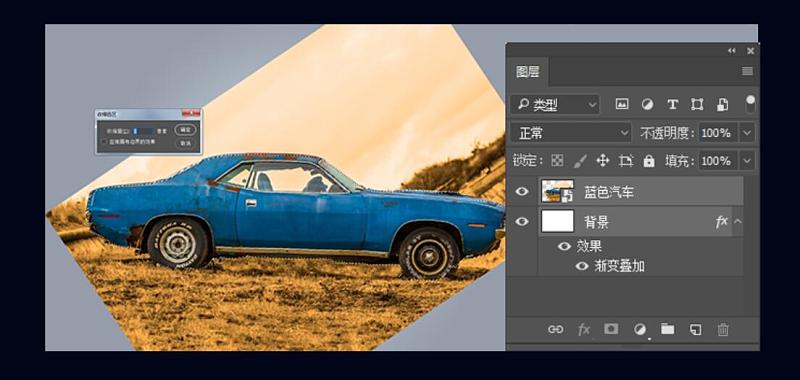The height and width of the screenshot is (380, 800).
Task: Open the 不透明度 opacity dropdown arrow
Action: pyautogui.click(x=747, y=133)
